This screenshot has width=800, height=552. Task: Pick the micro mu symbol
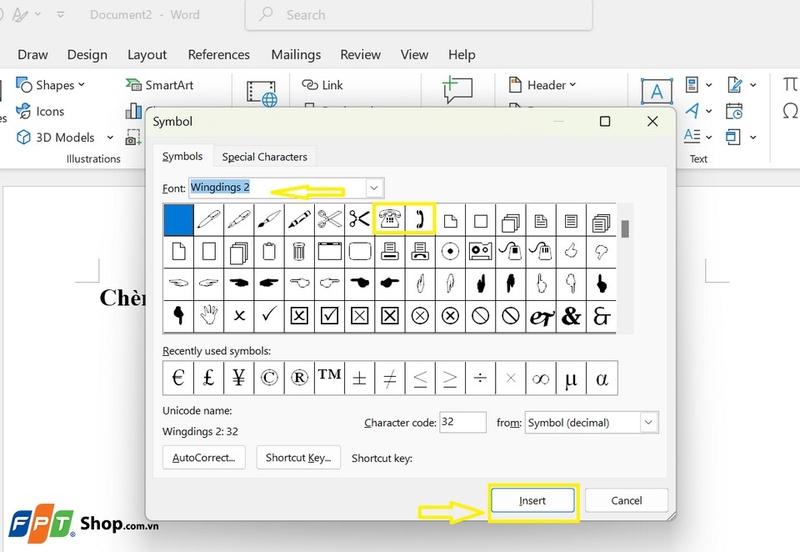pos(571,378)
